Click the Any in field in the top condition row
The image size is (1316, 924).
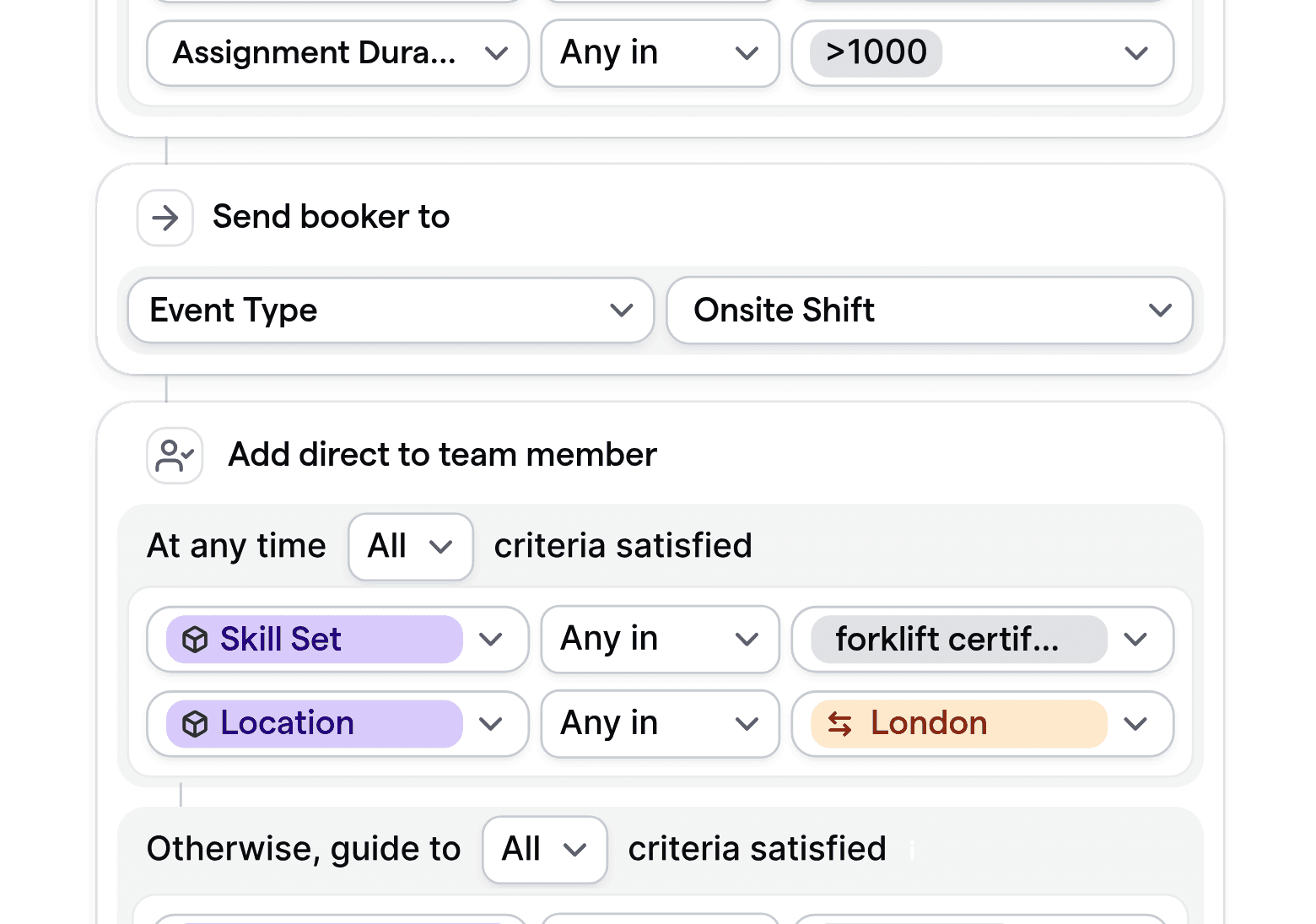[660, 52]
